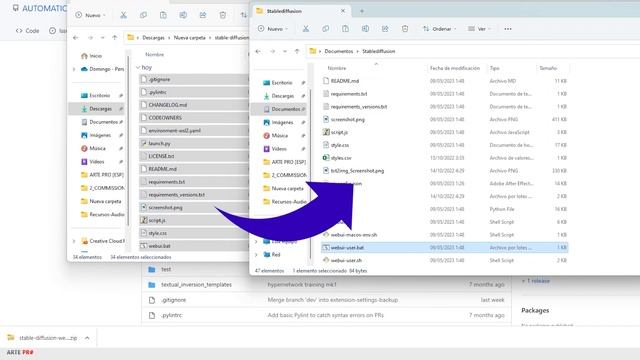Click the Copy icon in the Descargas window
640x360 pixels.
(143, 15)
